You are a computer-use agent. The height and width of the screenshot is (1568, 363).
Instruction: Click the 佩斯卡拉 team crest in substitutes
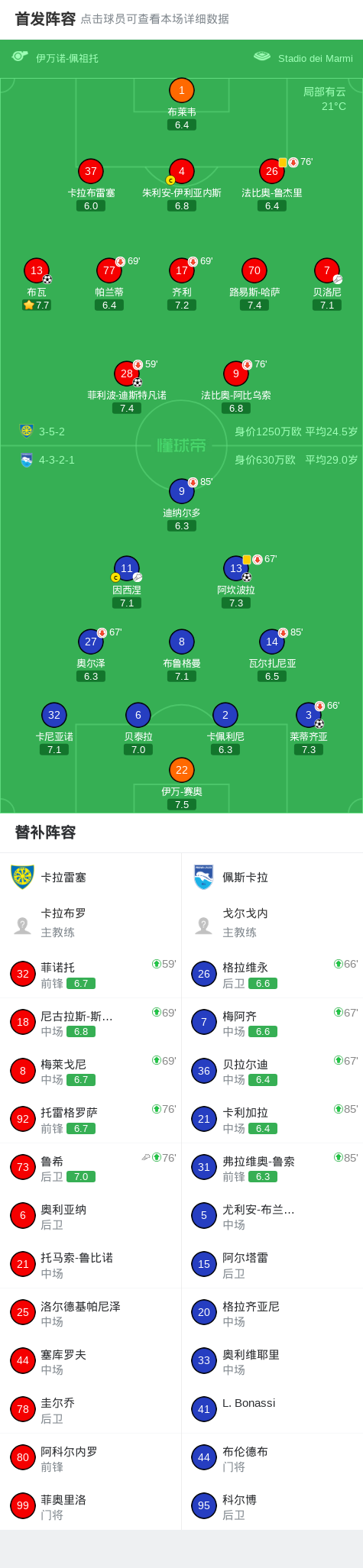(203, 877)
